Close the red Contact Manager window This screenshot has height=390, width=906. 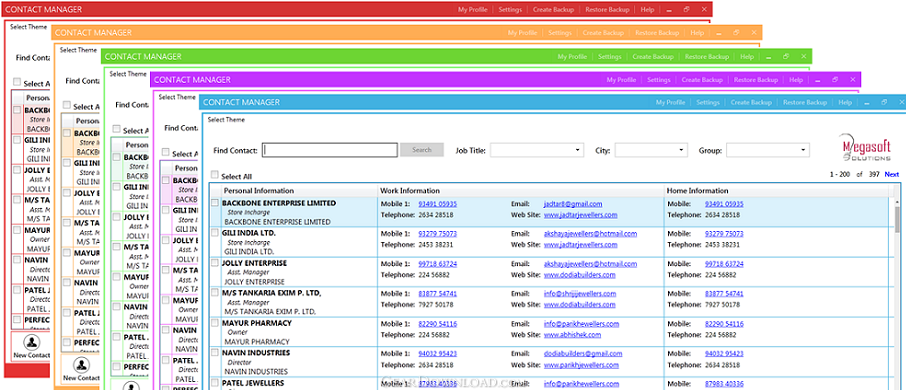pyautogui.click(x=704, y=9)
